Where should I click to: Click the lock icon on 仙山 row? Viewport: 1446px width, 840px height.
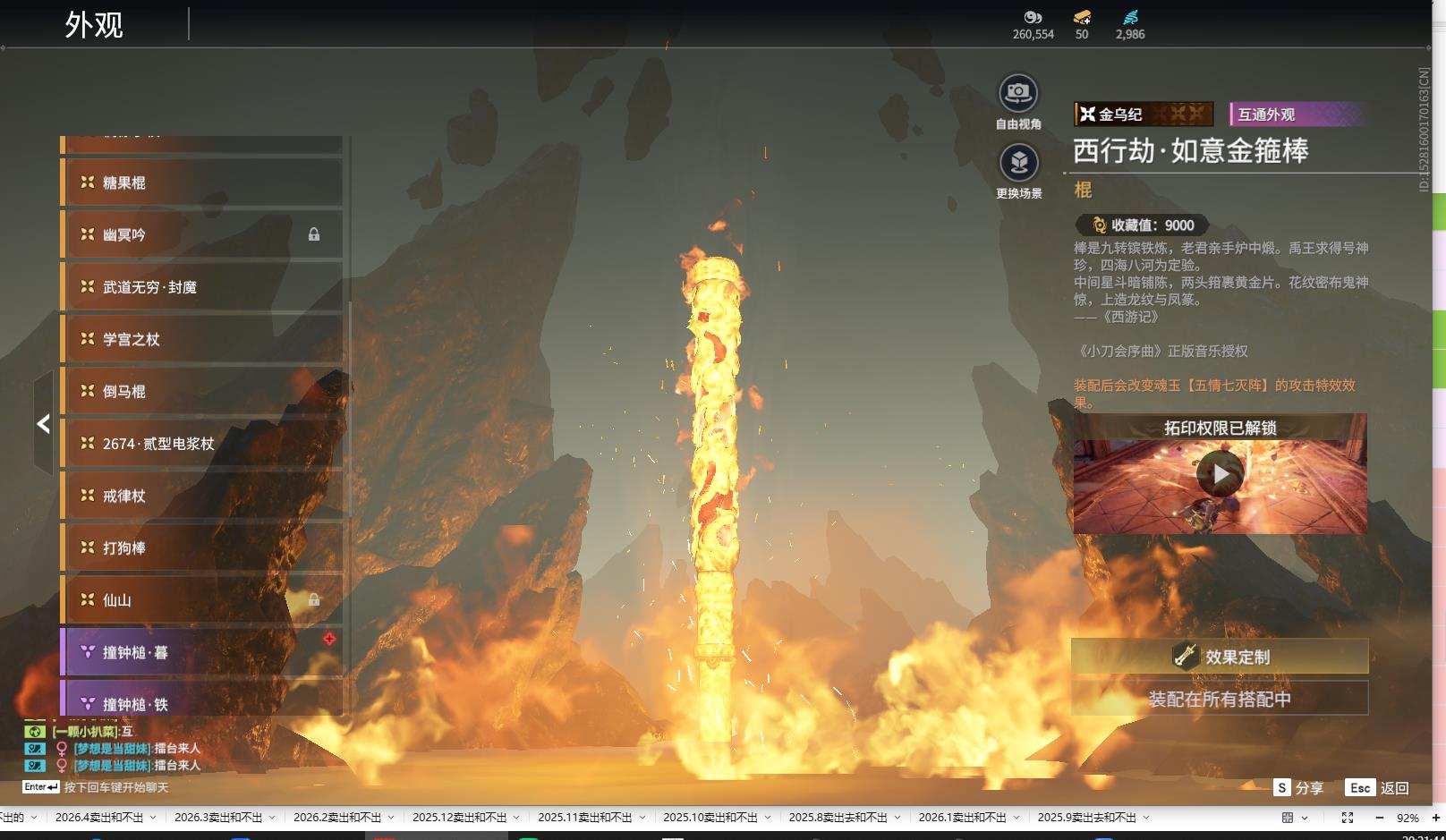[x=314, y=599]
